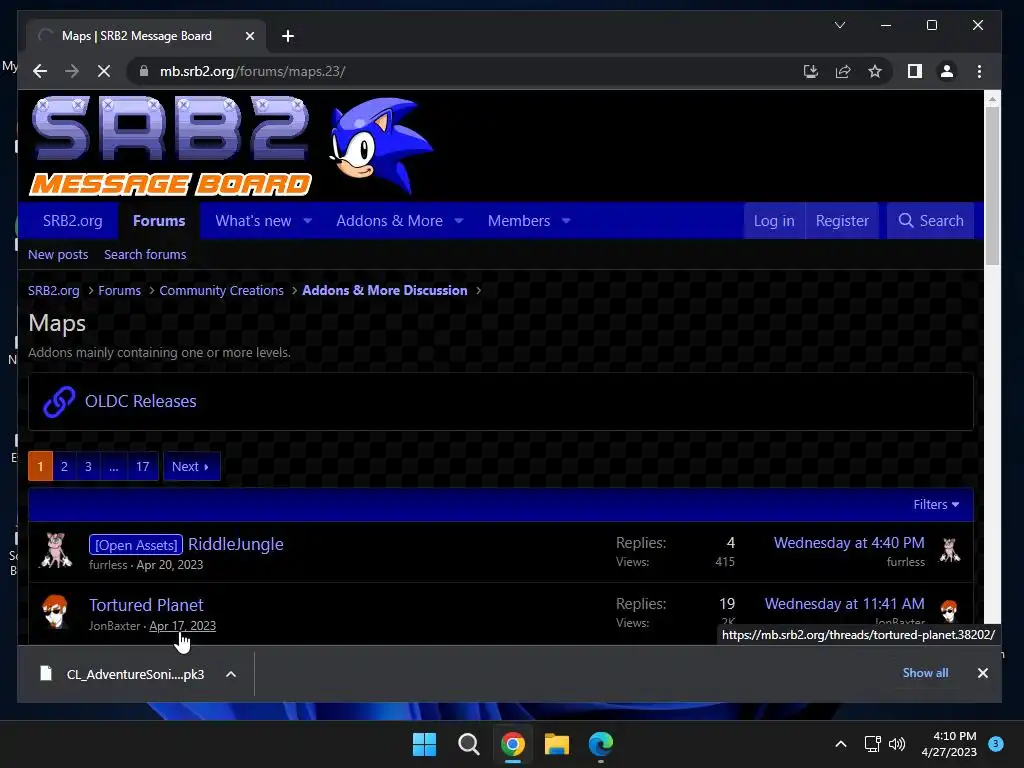Open Members nav item
1024x768 pixels.
[519, 221]
